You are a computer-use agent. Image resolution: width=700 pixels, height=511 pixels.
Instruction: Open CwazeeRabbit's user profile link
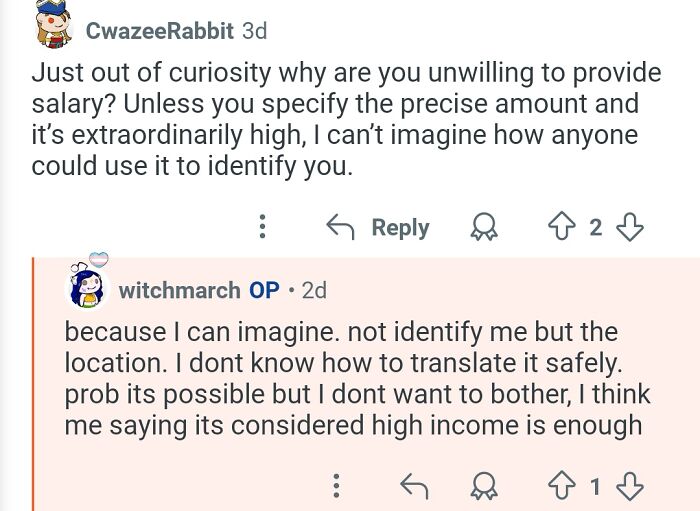click(x=160, y=30)
